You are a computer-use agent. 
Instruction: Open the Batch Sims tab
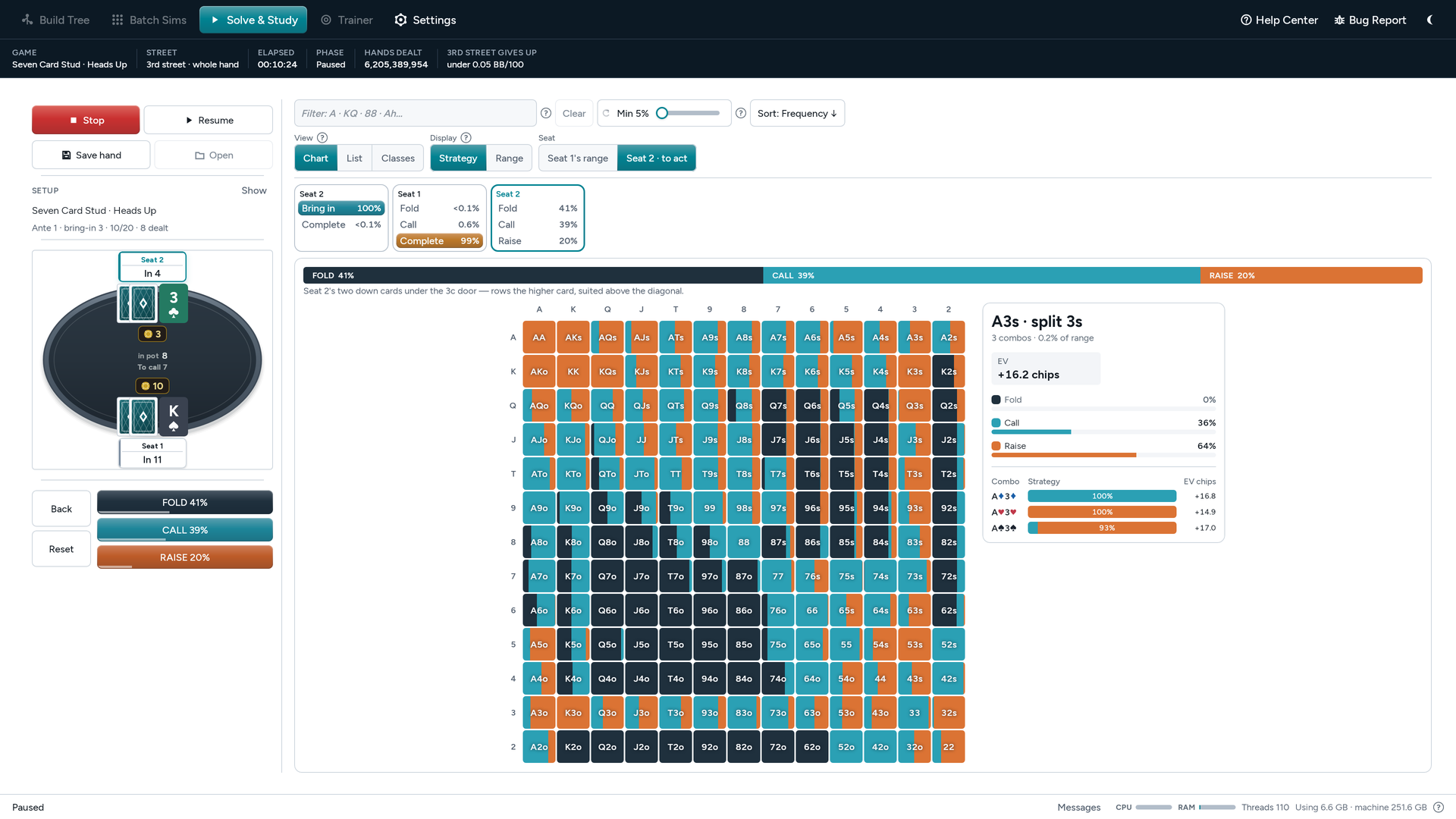click(149, 20)
